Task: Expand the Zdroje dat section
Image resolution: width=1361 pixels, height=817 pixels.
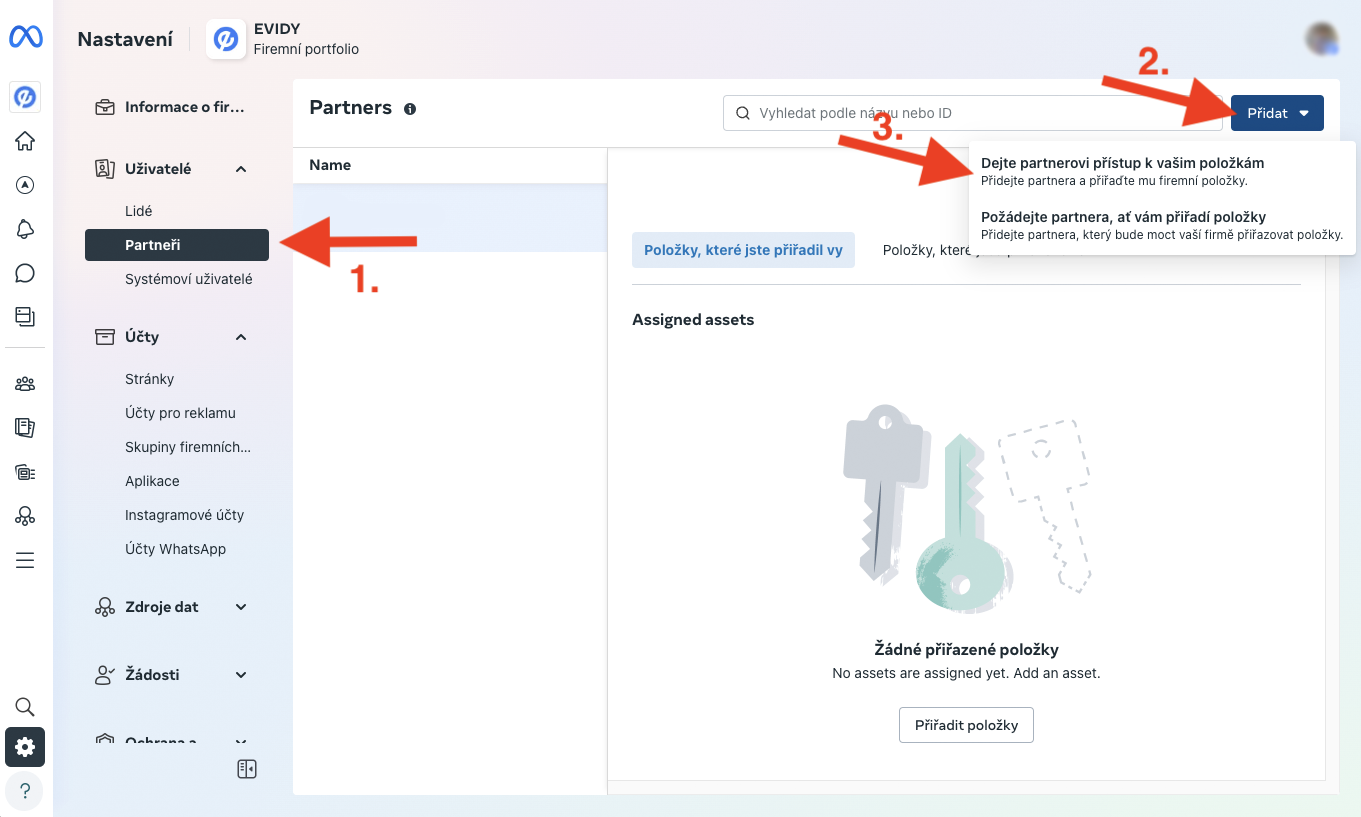Action: (x=241, y=607)
